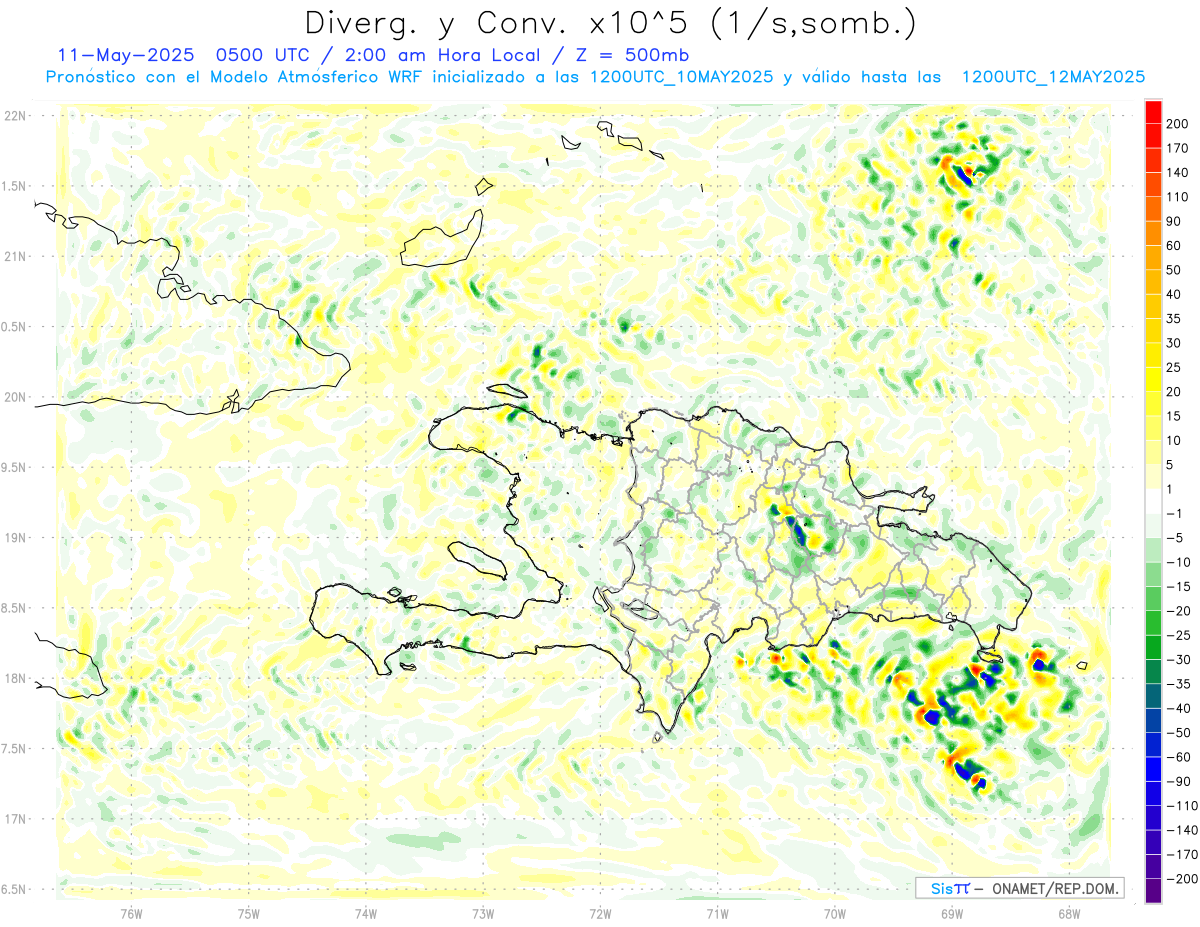
Task: Click the positive '25' color bar value
Action: [1174, 368]
